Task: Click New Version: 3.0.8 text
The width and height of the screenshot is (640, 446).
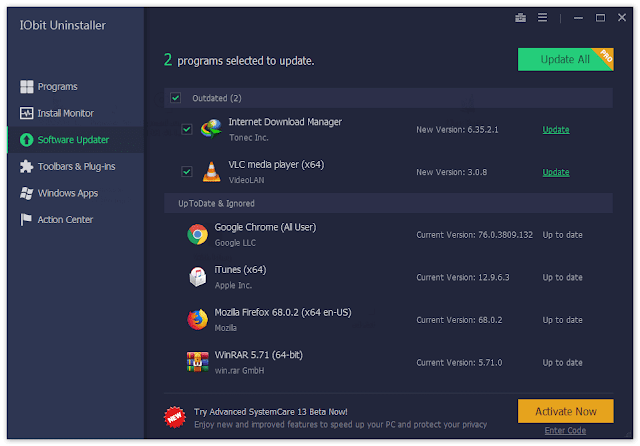Action: click(451, 172)
